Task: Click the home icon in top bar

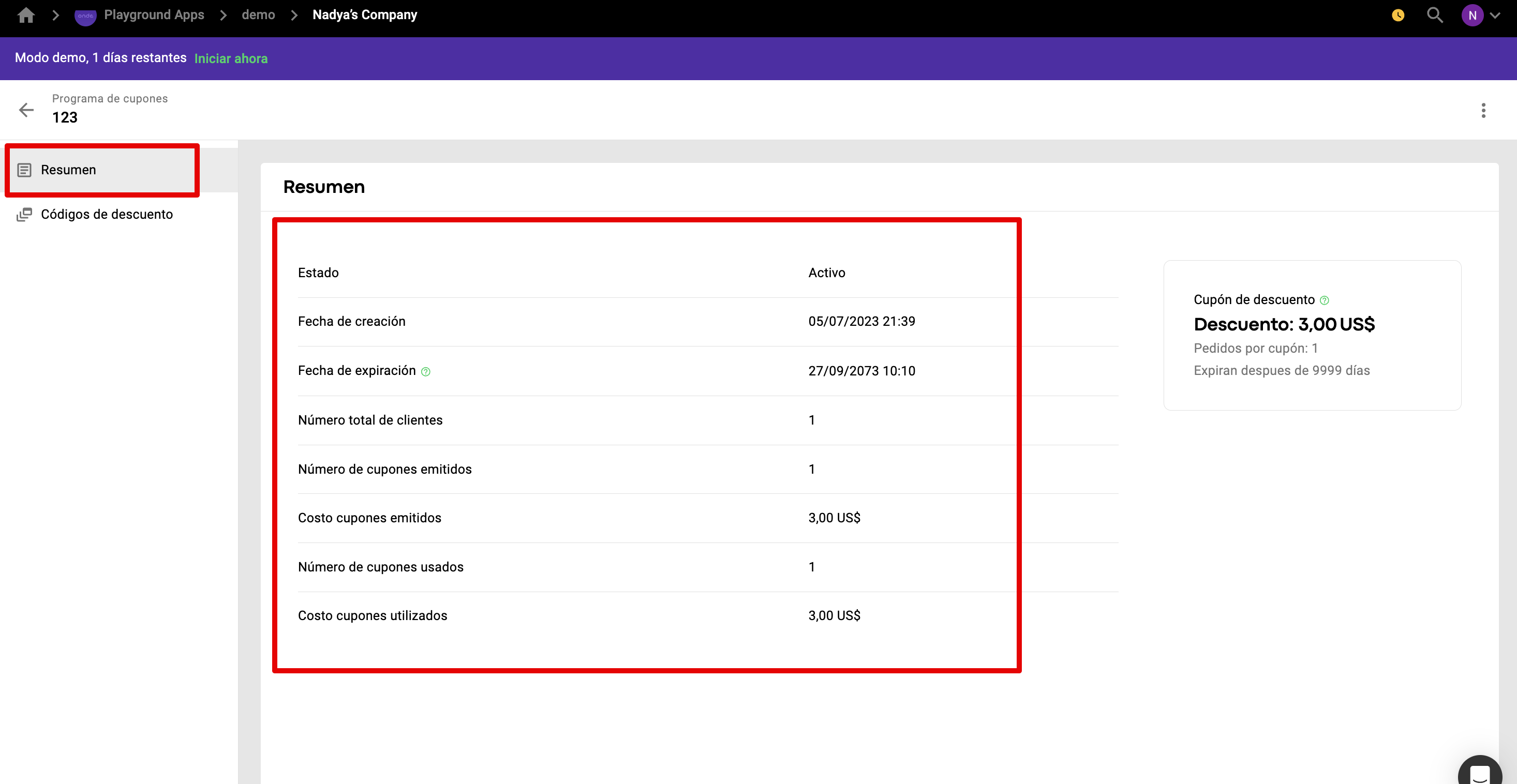Action: [26, 14]
